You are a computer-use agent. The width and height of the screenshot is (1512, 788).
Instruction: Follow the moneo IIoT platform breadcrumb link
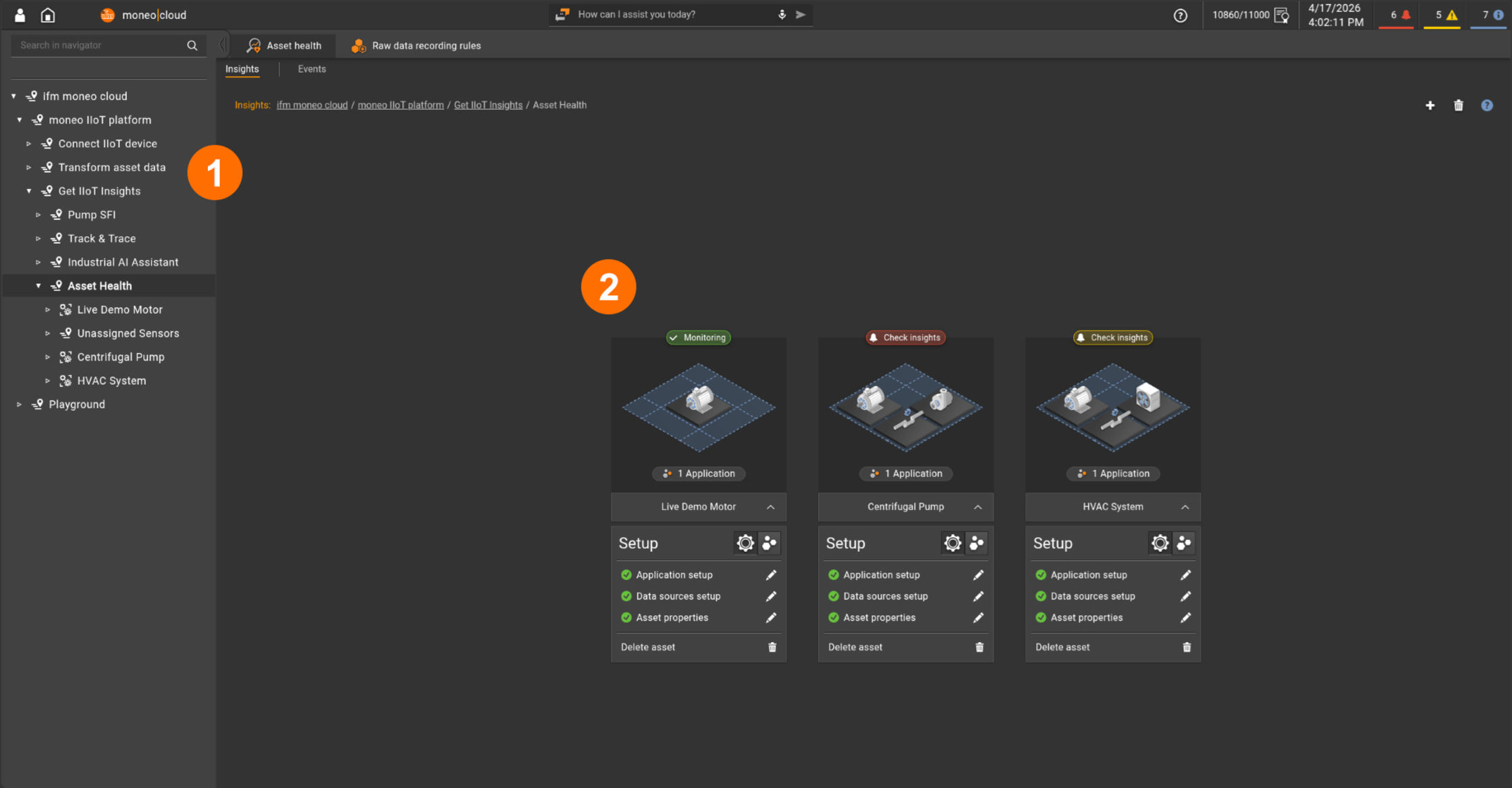click(x=401, y=105)
